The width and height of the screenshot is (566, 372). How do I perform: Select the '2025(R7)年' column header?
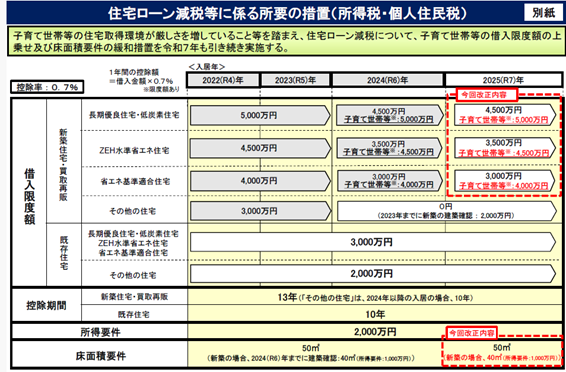click(x=503, y=80)
